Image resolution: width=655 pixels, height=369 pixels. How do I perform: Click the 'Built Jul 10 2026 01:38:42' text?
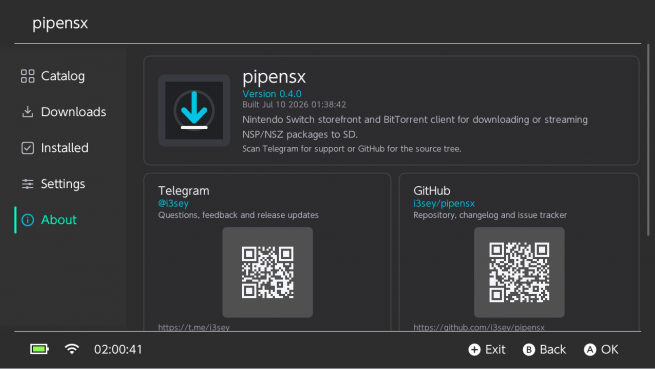(x=294, y=104)
